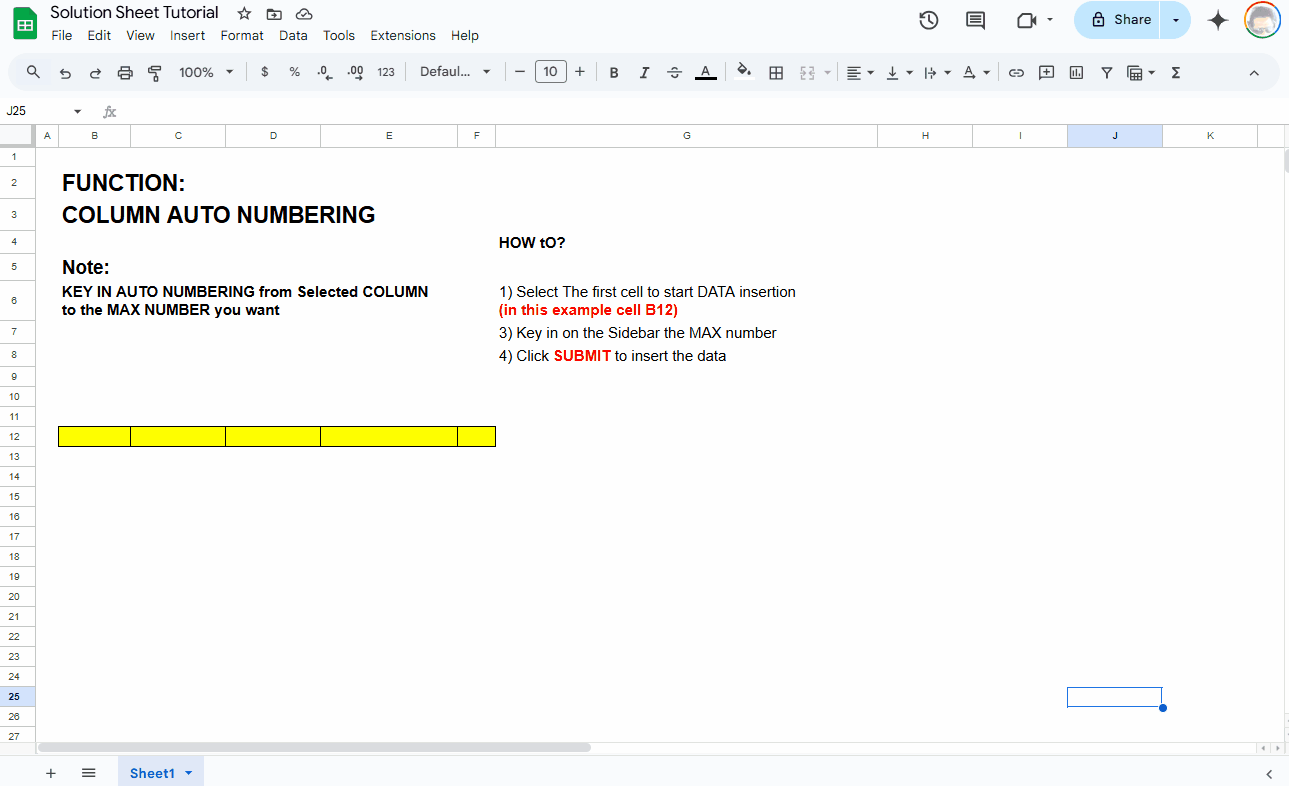Toggle italic formatting
This screenshot has width=1289, height=786.
(x=644, y=72)
